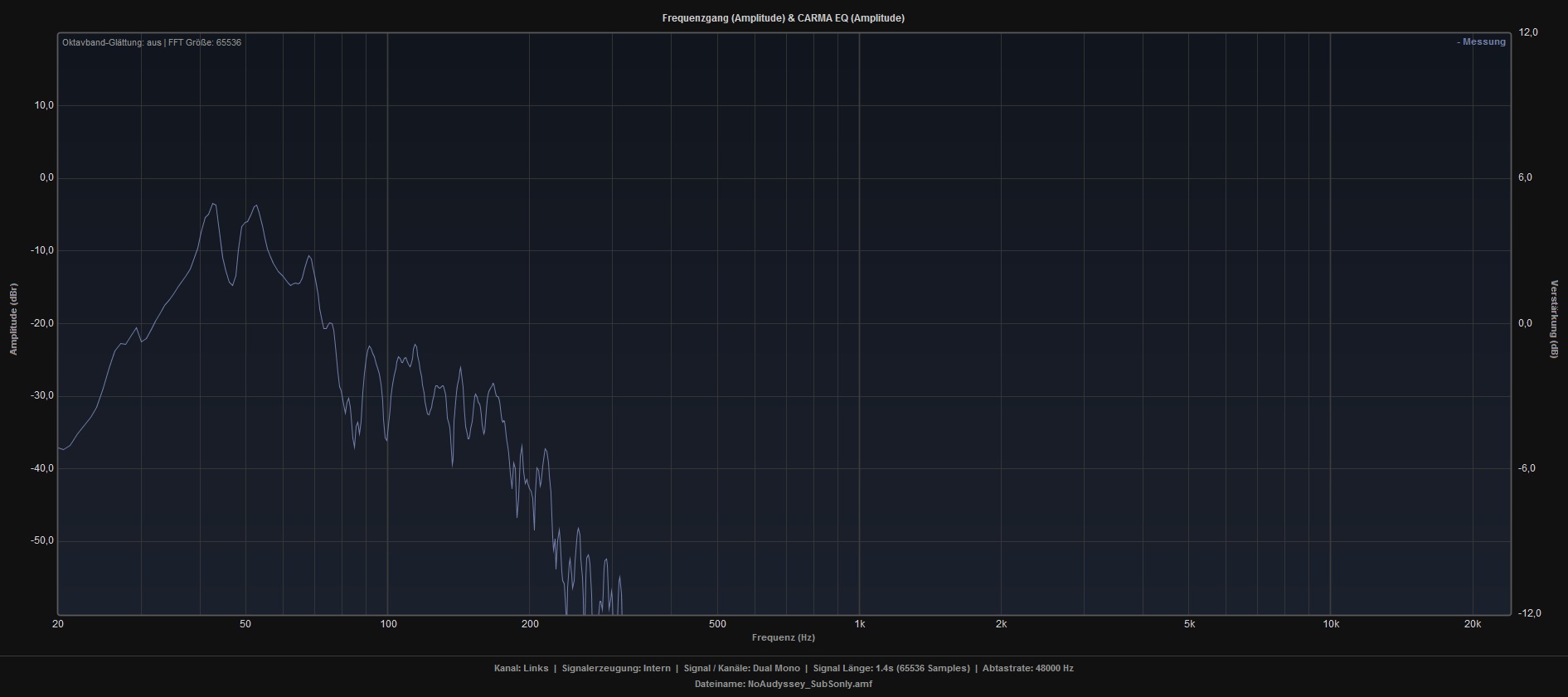Click the Dateiname NoAudyssey_SubSonly.amf text

pos(783,685)
